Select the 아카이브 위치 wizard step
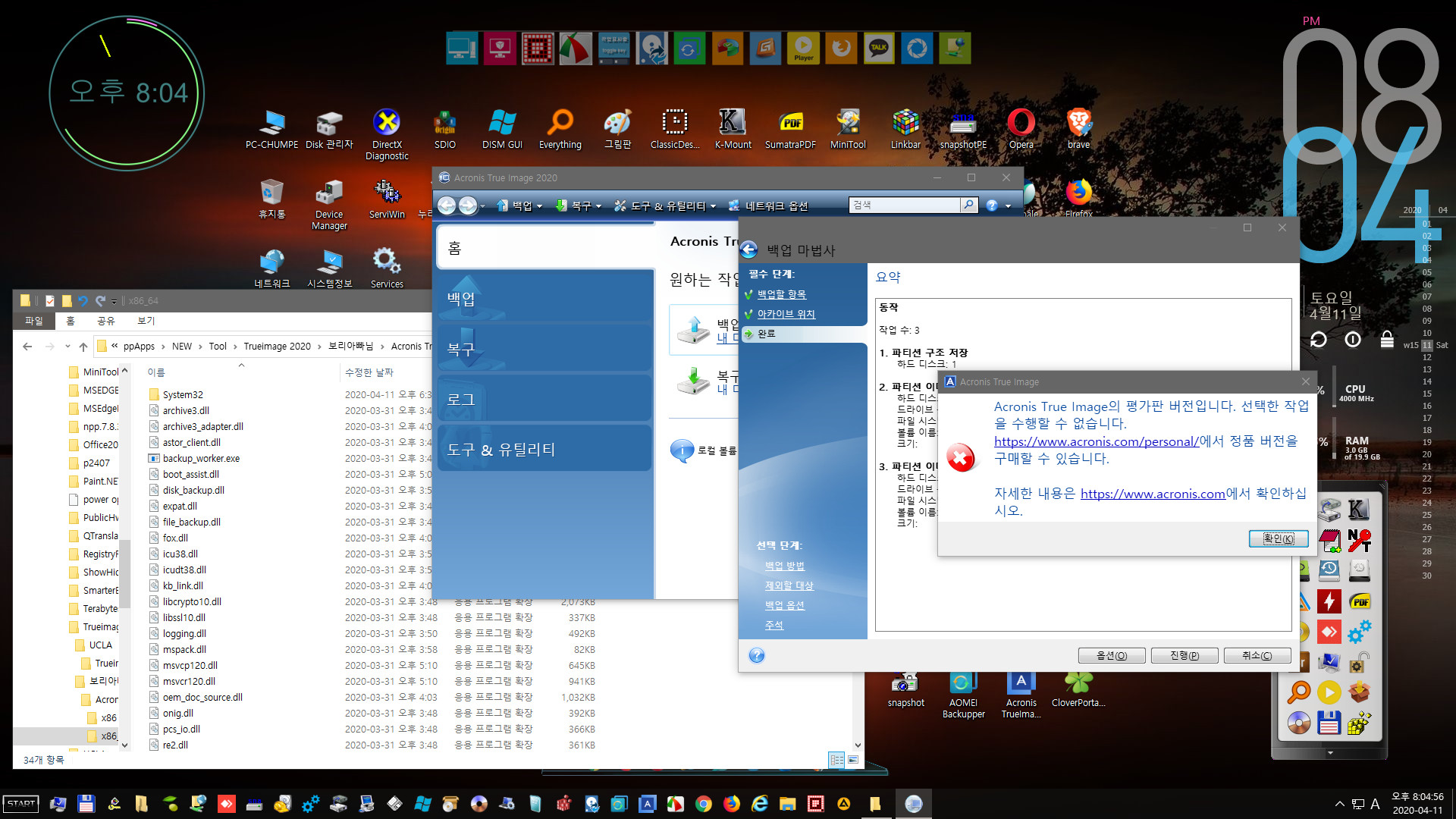Image resolution: width=1456 pixels, height=819 pixels. (x=786, y=314)
